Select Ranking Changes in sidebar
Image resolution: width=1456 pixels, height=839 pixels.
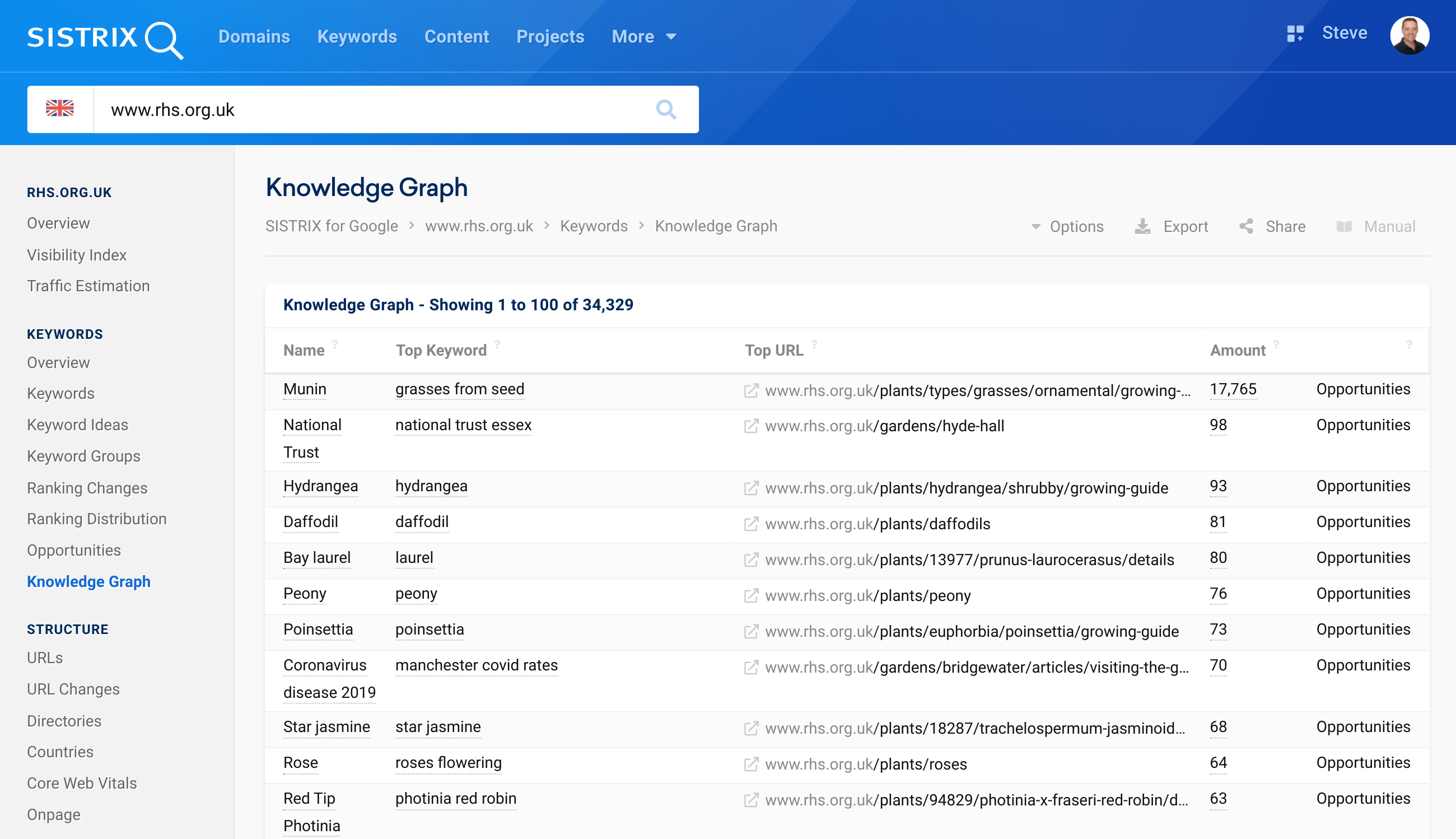(x=87, y=487)
